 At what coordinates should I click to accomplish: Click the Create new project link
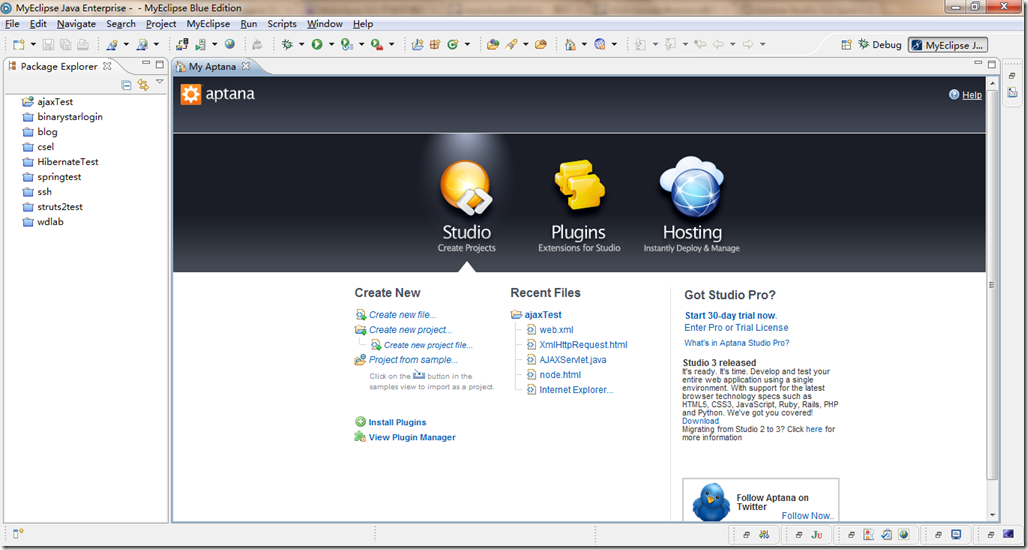click(410, 330)
